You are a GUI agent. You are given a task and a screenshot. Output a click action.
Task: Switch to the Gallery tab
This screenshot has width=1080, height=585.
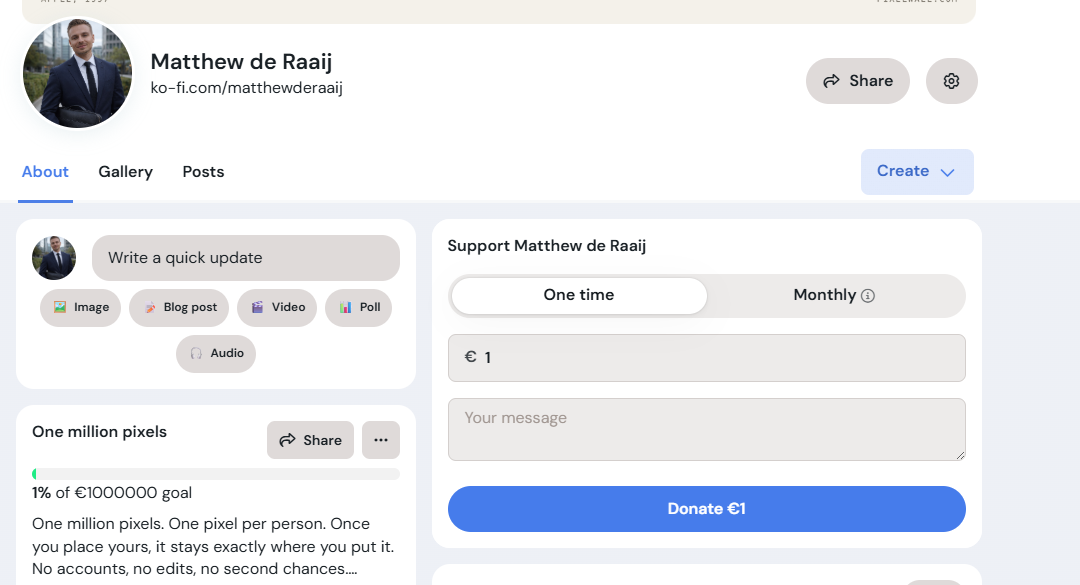(x=125, y=171)
